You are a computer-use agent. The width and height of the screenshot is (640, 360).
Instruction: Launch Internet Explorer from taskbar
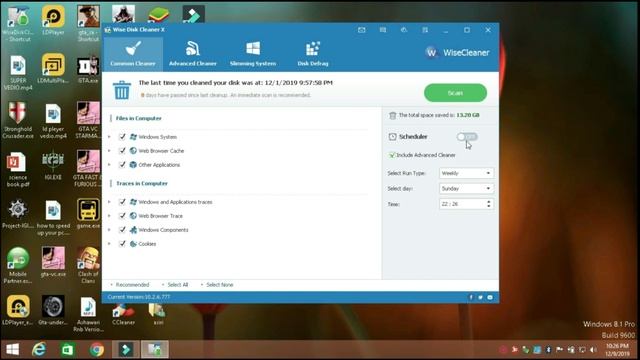39,349
